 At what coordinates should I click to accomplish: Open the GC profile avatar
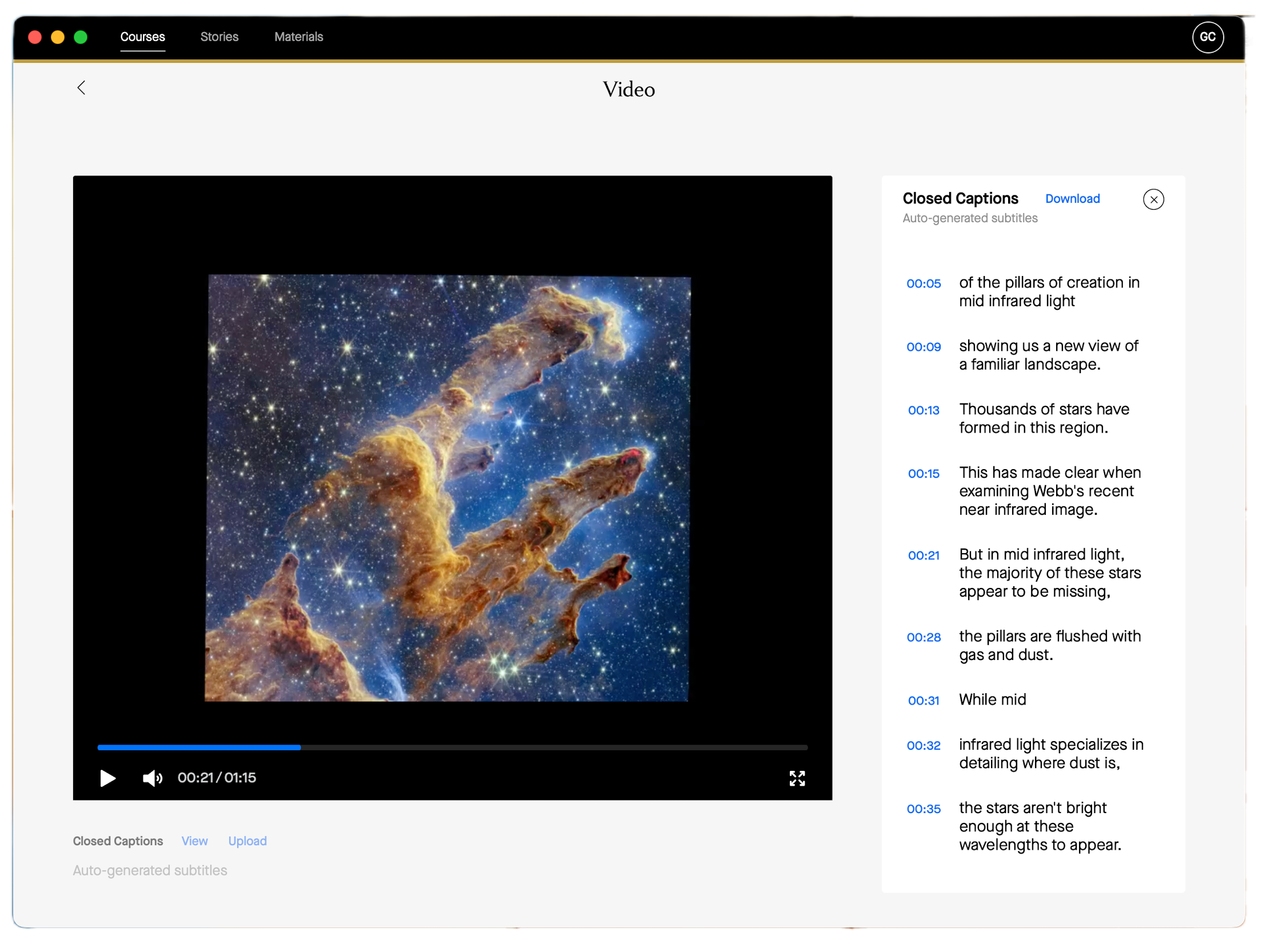(1207, 38)
